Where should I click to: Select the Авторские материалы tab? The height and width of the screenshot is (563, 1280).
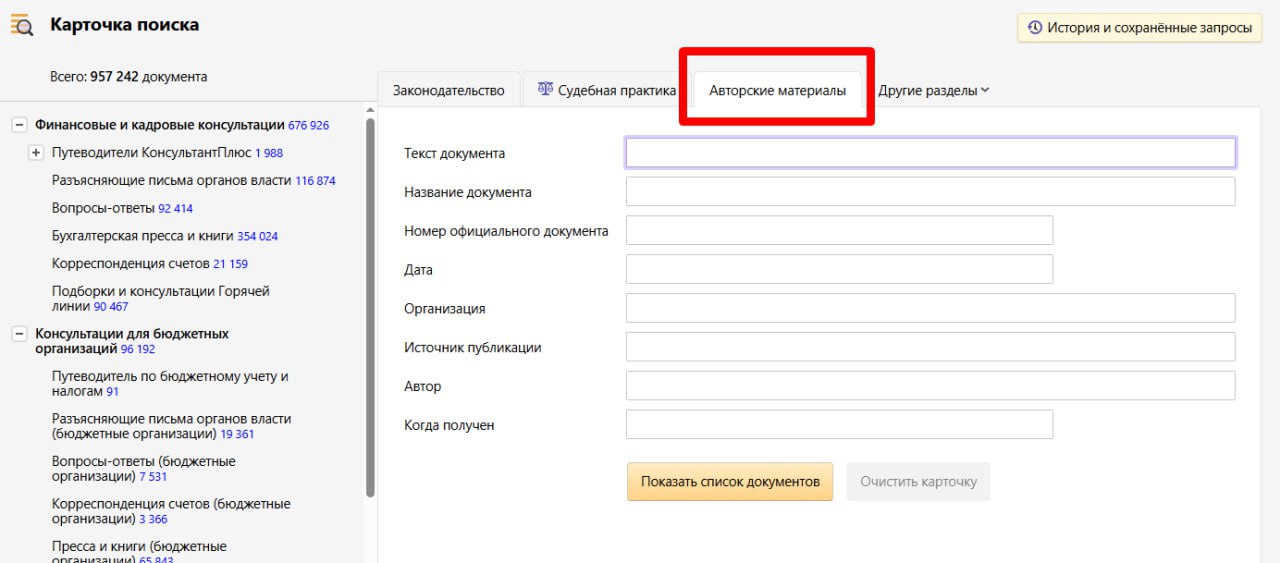(x=777, y=90)
